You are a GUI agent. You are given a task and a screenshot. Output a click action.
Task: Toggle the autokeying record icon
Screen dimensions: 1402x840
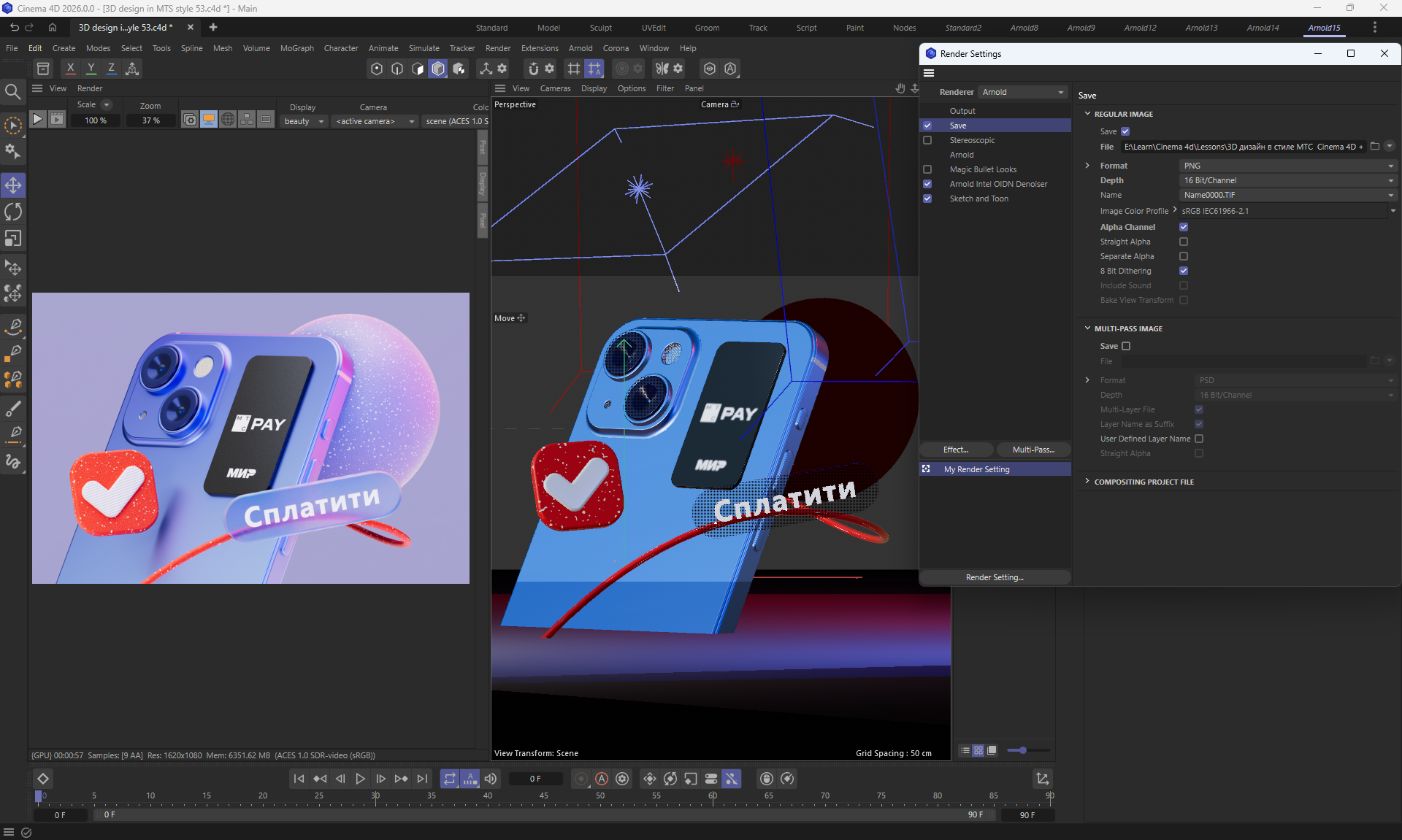pyautogui.click(x=602, y=779)
